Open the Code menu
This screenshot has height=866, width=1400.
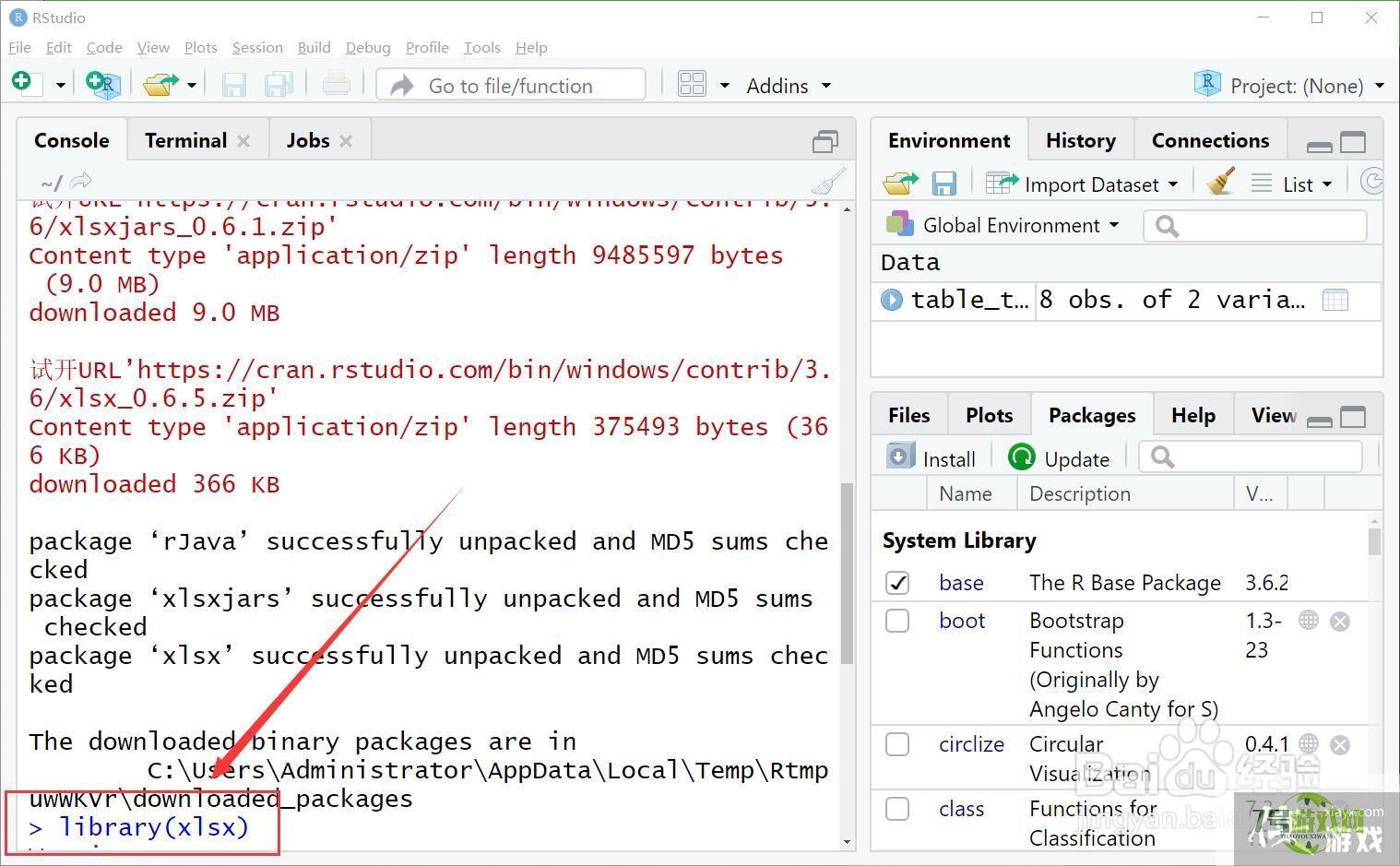(104, 47)
